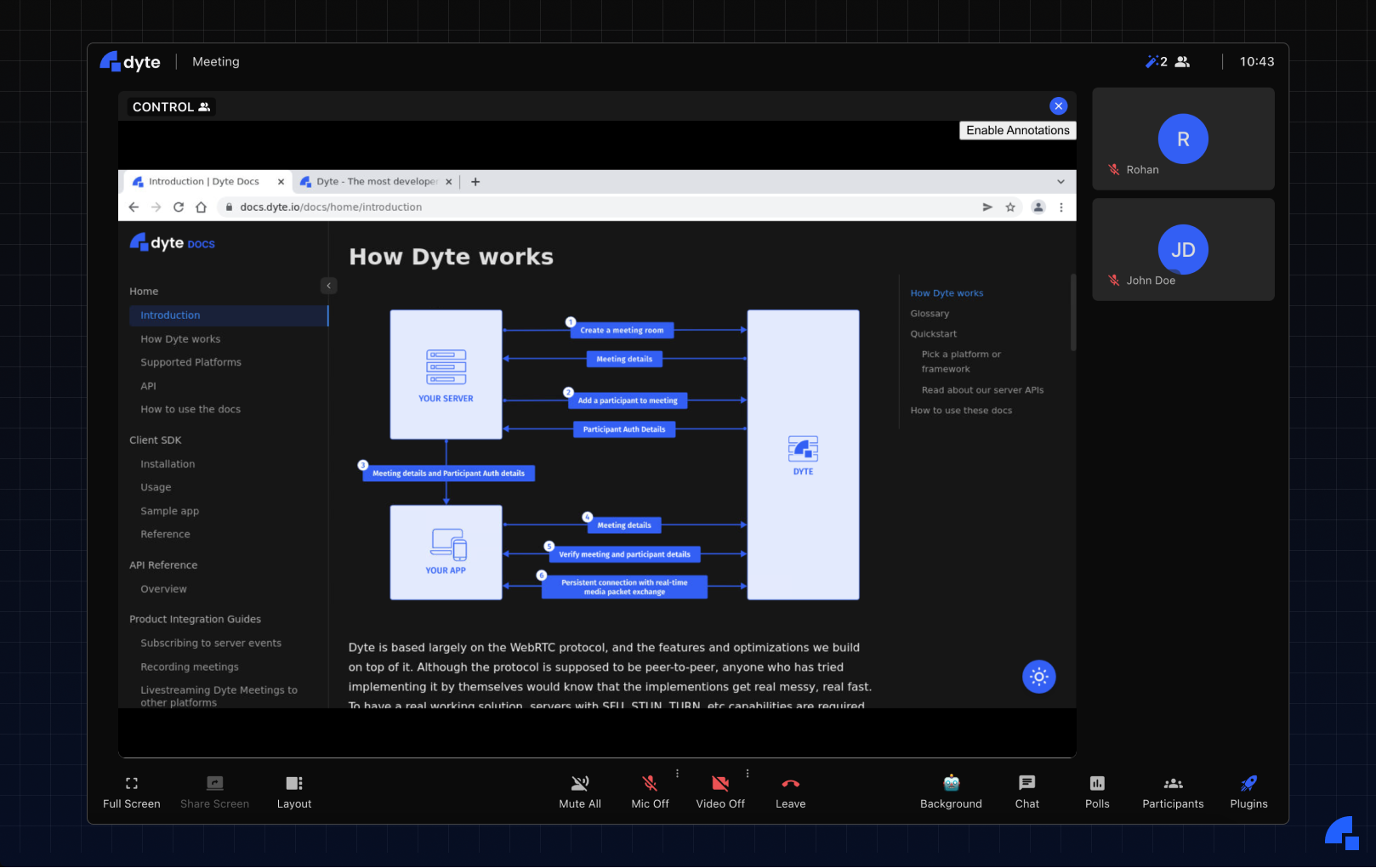This screenshot has height=868, width=1376.
Task: Click the docs page scrollbar
Action: pyautogui.click(x=1072, y=312)
